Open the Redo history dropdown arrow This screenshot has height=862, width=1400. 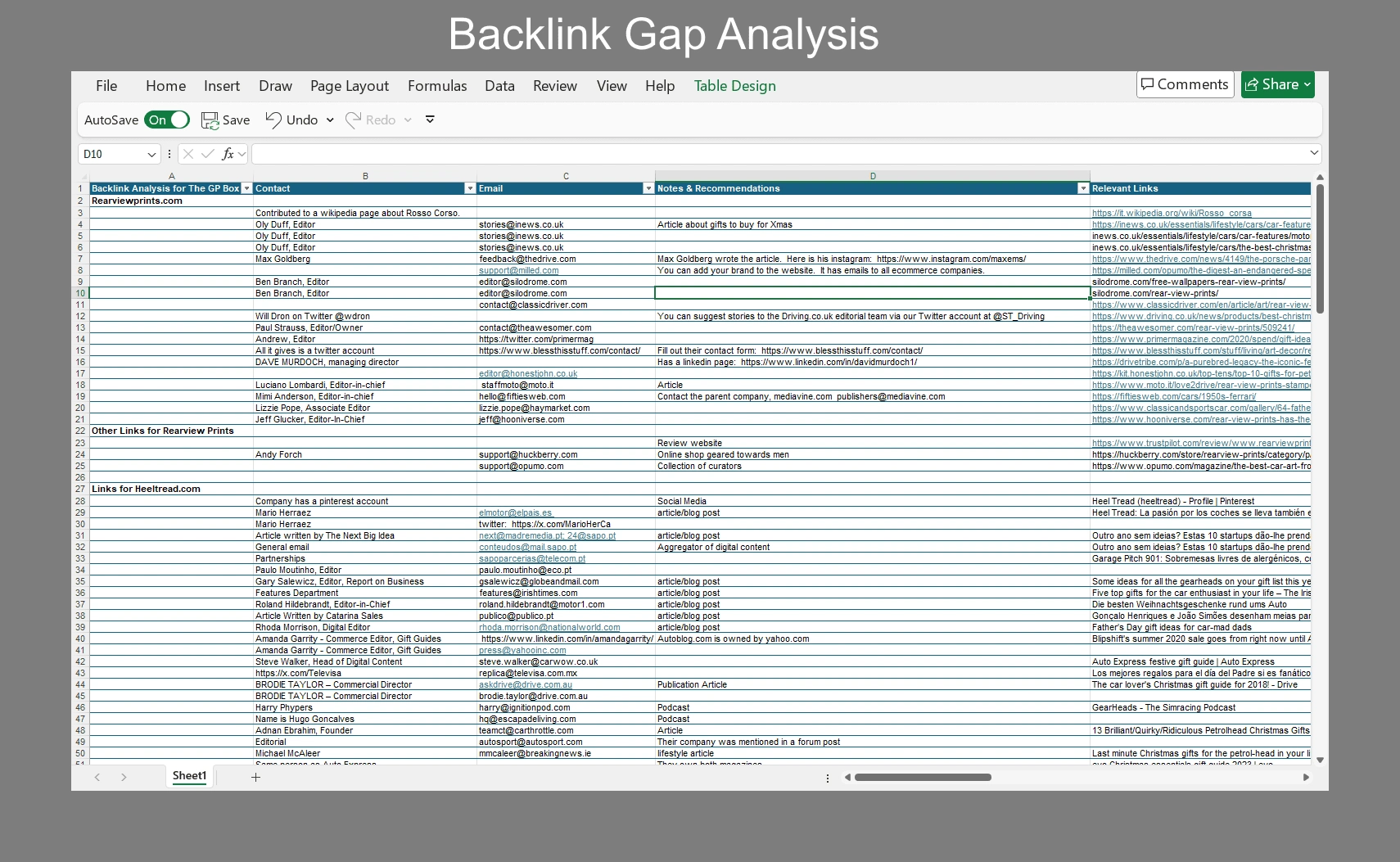[x=408, y=120]
